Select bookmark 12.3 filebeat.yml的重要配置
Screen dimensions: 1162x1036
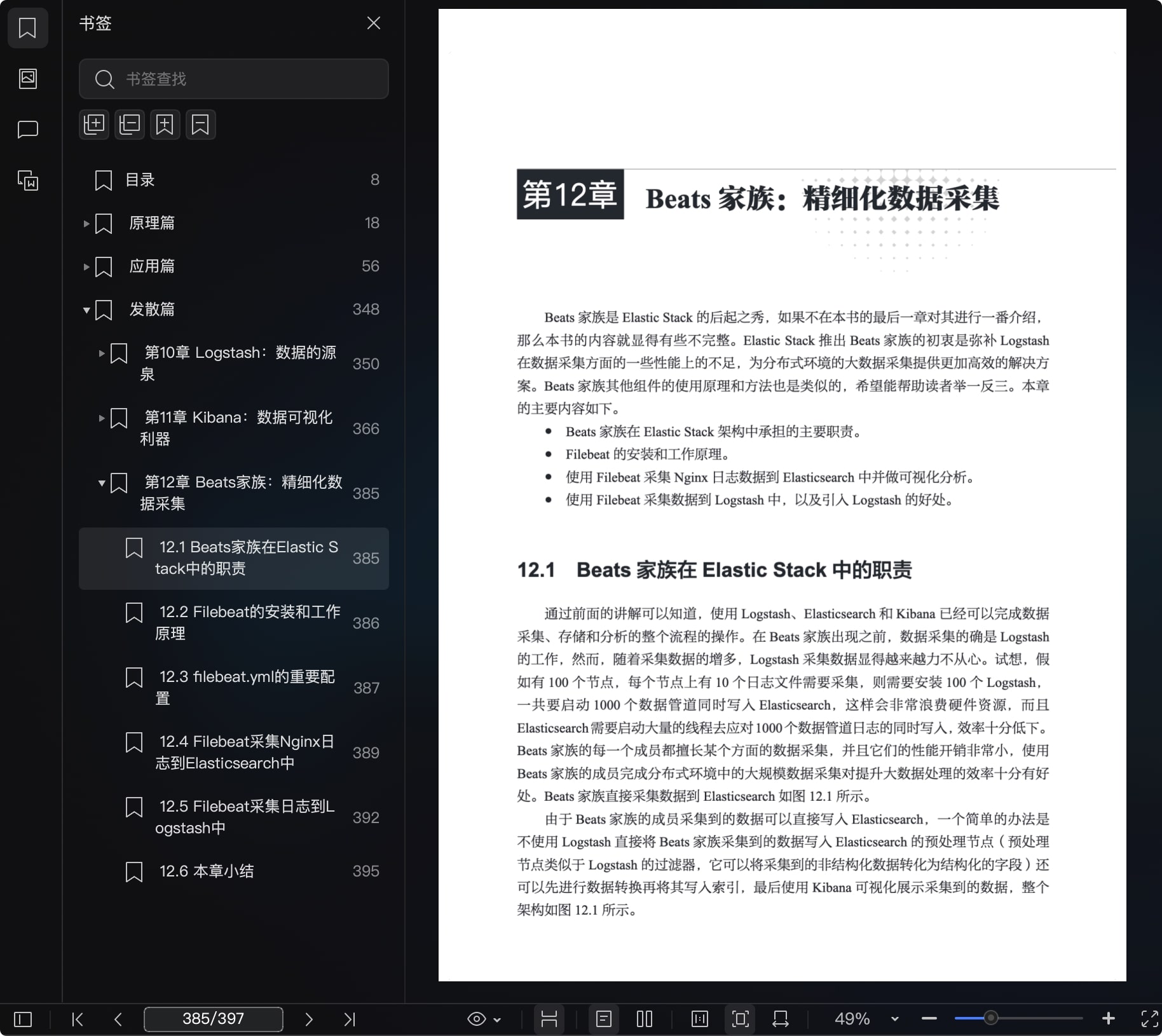point(234,688)
